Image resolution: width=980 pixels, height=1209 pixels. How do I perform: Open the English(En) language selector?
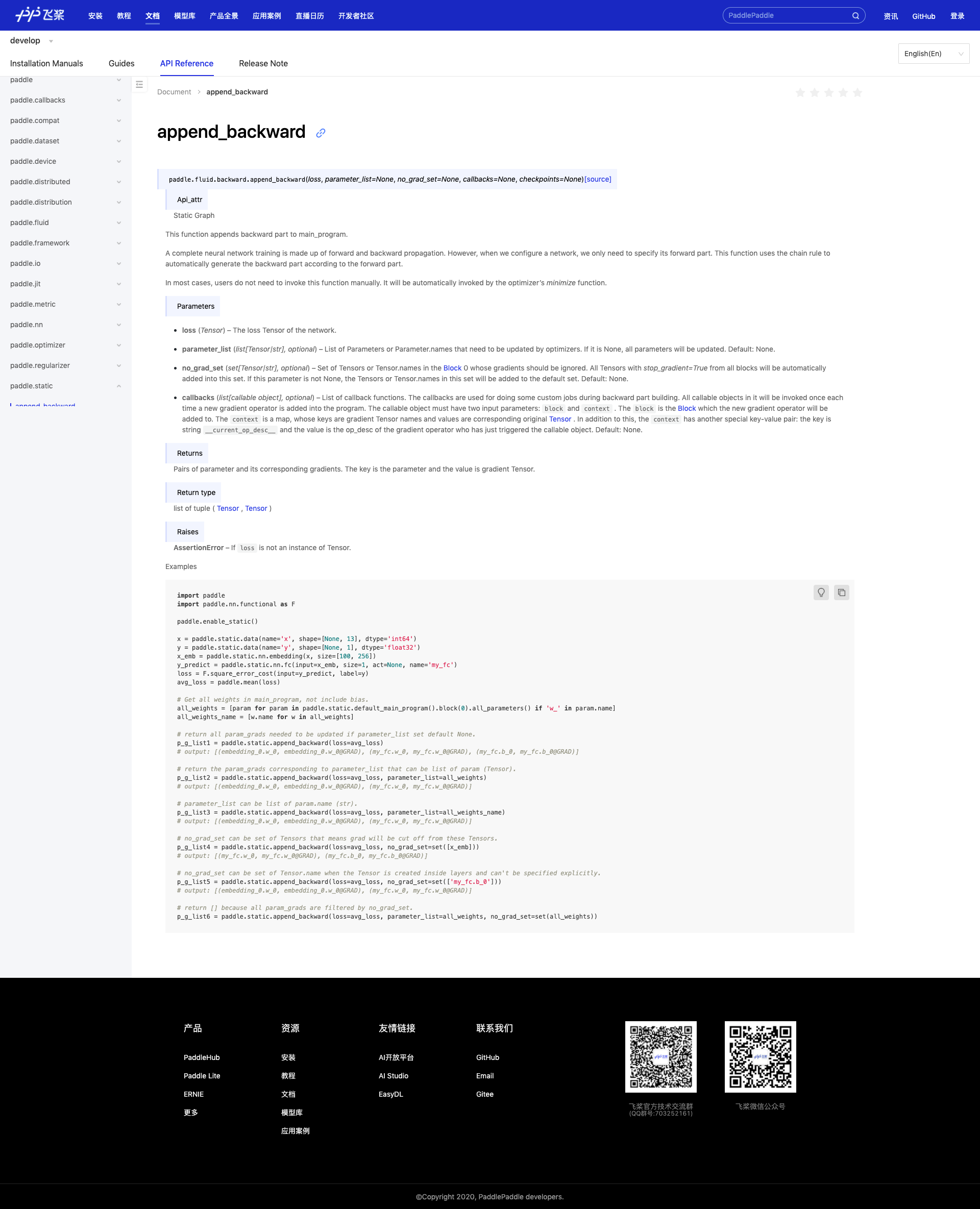click(933, 54)
